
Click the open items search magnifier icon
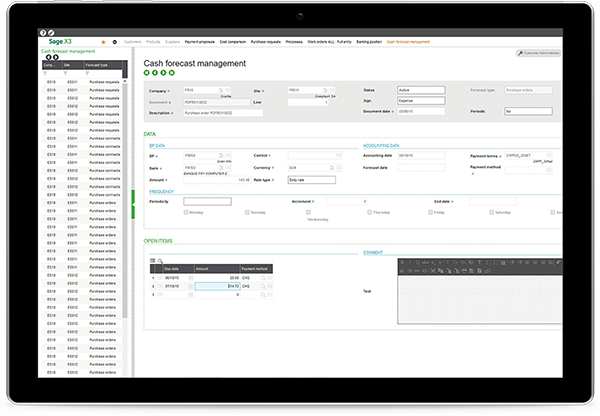tap(160, 261)
